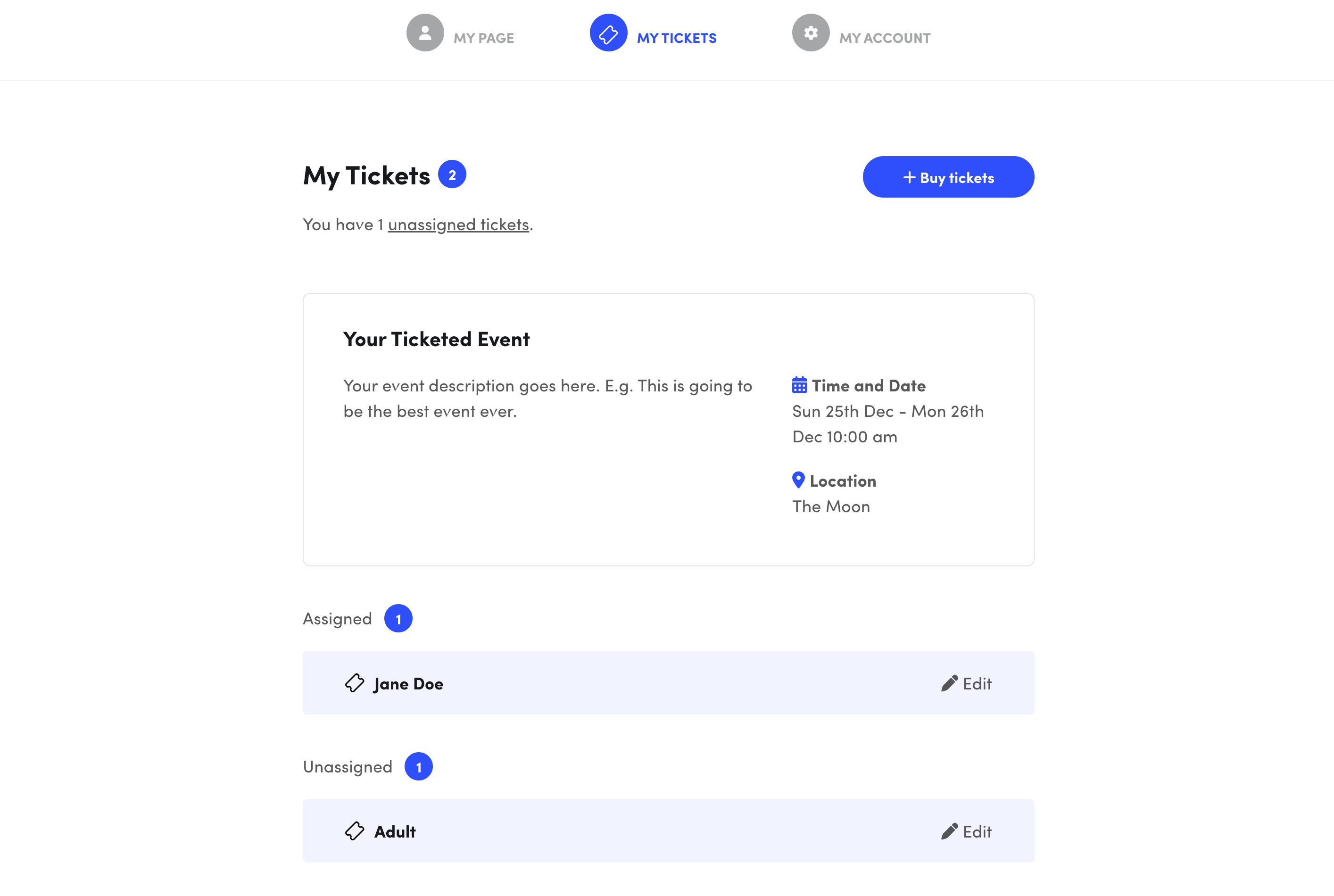This screenshot has height=896, width=1334.
Task: Follow the unassigned tickets link
Action: click(x=458, y=224)
